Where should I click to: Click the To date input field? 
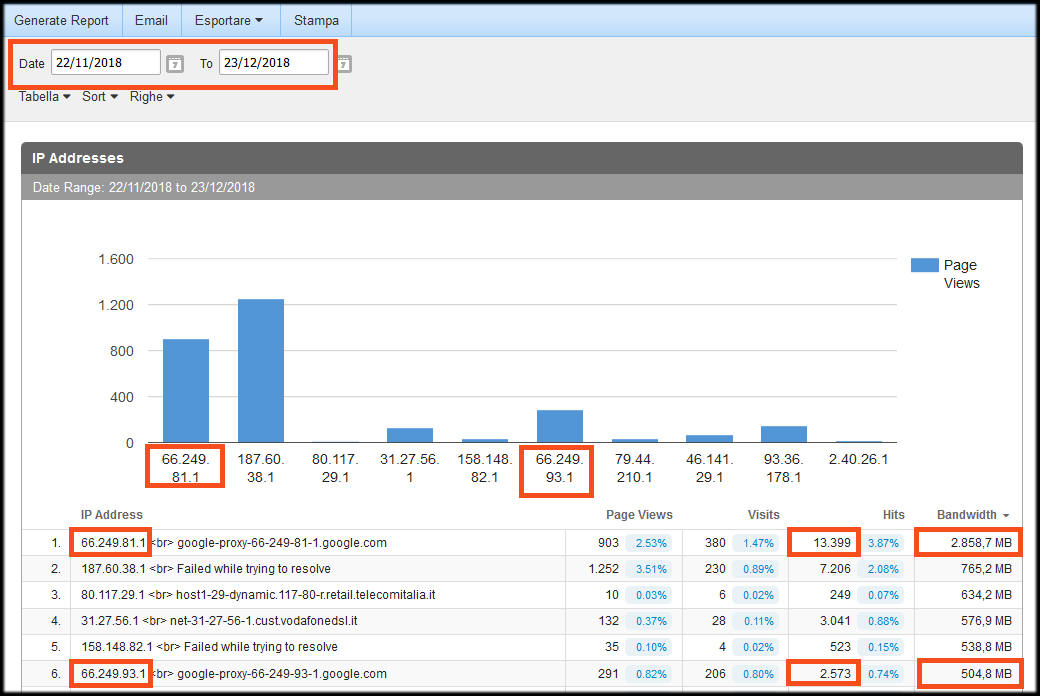point(273,62)
